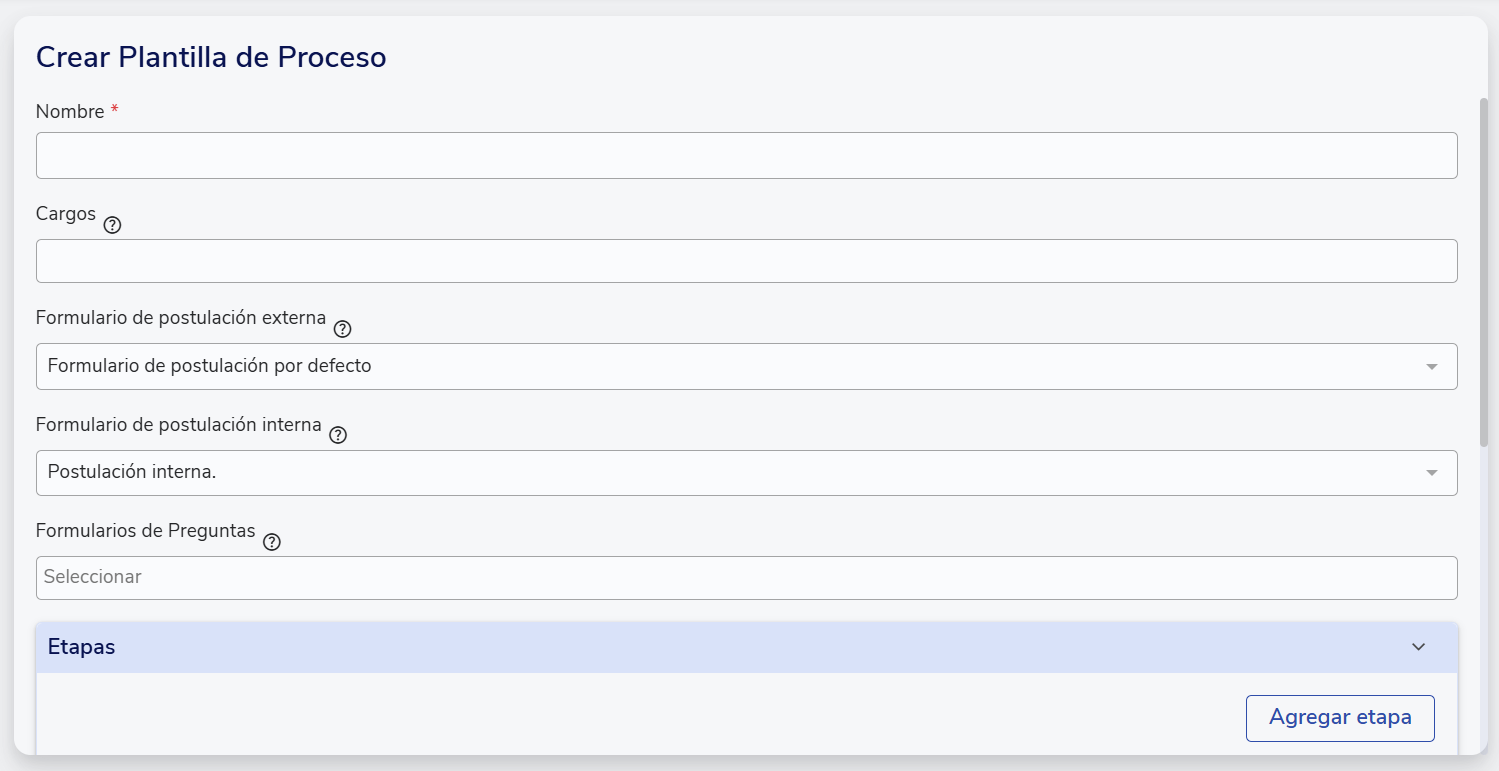Click the 'Crear Plantilla de Proceso' heading

(211, 58)
